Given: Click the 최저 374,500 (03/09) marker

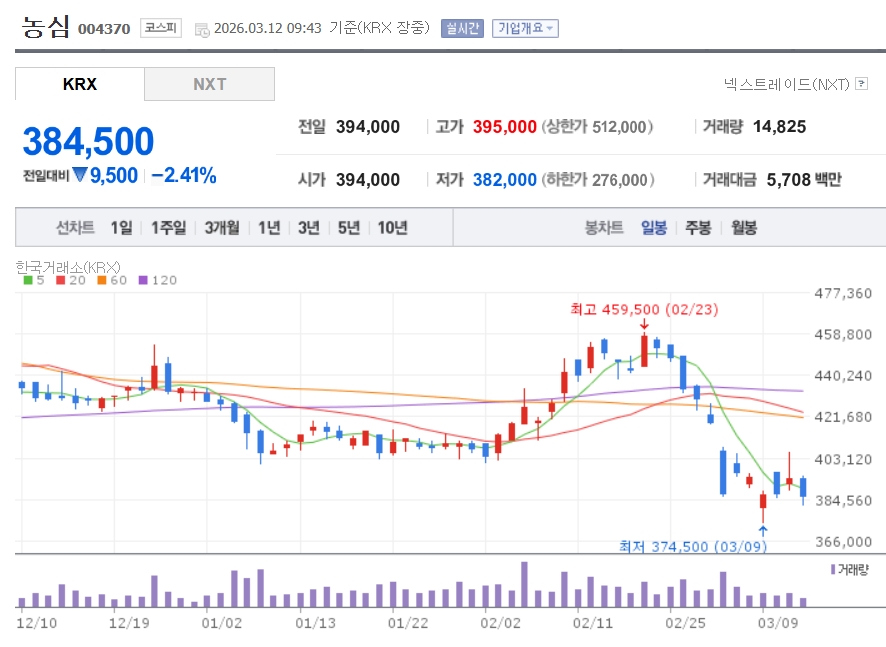Looking at the screenshot, I should pos(693,546).
